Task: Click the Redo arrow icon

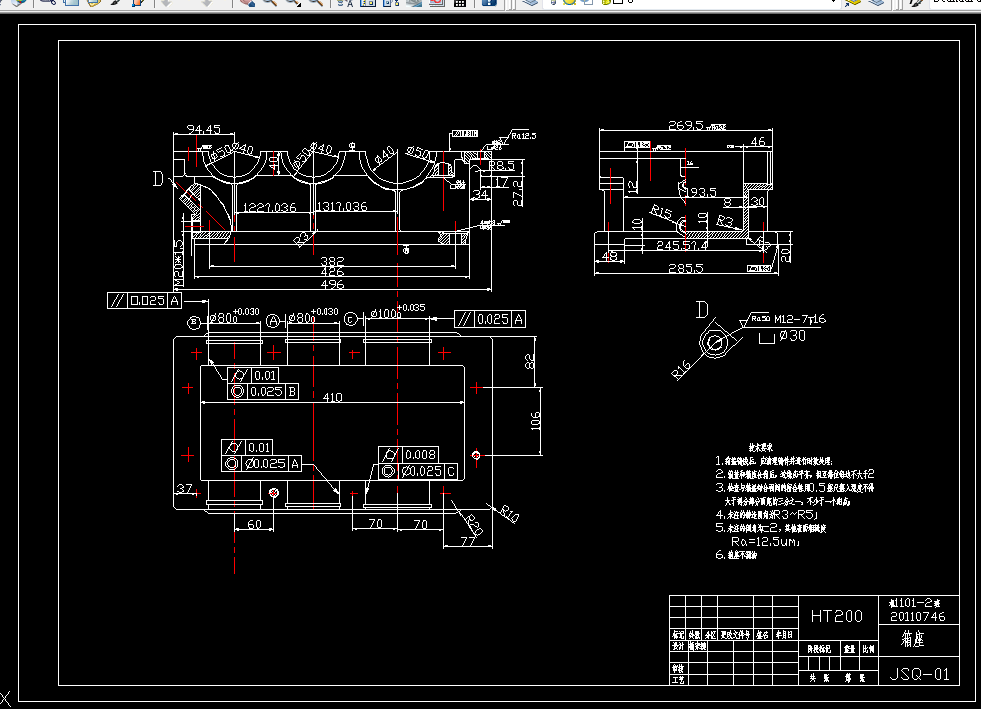Action: point(206,2)
